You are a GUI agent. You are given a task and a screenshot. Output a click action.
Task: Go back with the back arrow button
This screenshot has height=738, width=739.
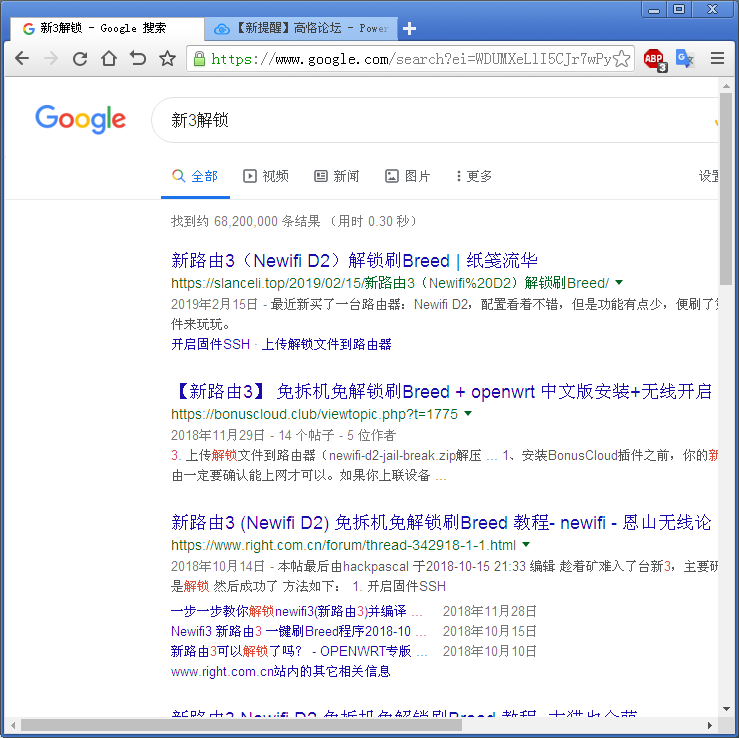pyautogui.click(x=22, y=58)
